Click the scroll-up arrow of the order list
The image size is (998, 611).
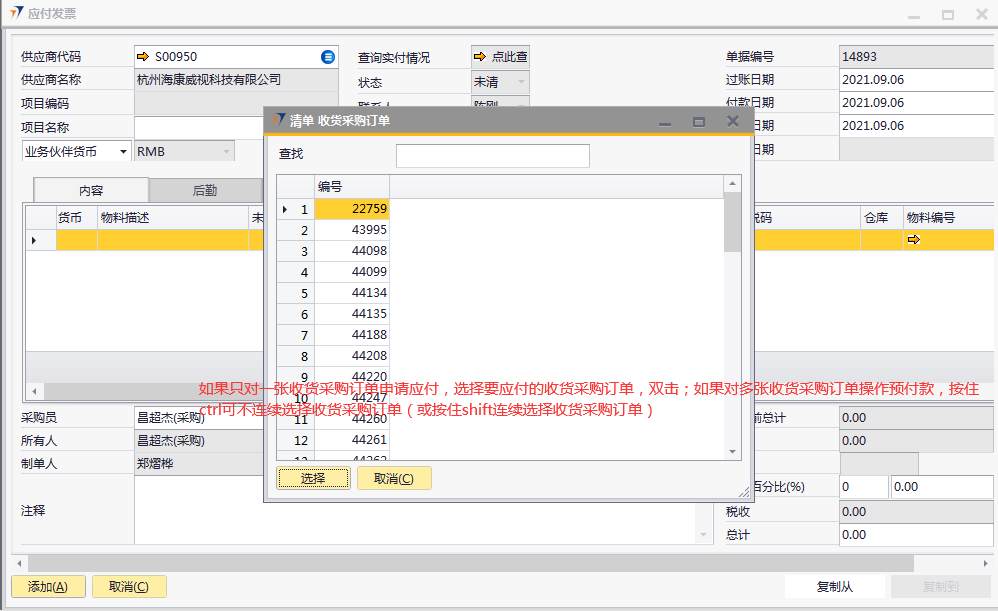(733, 185)
